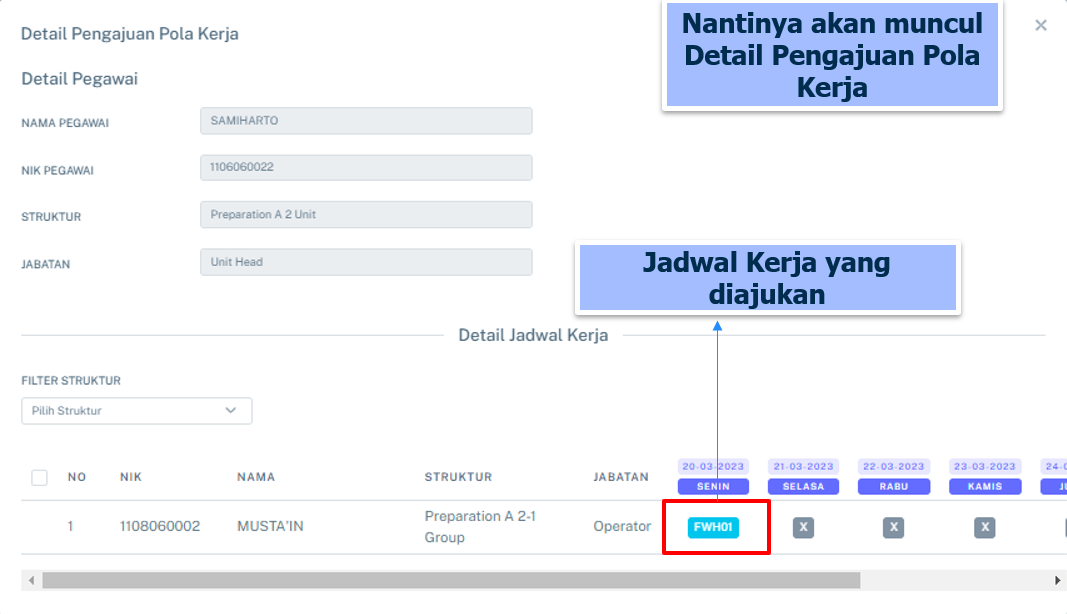1067x614 pixels.
Task: Click the Nama Pegawai field showing SAMIHARTO
Action: [366, 121]
